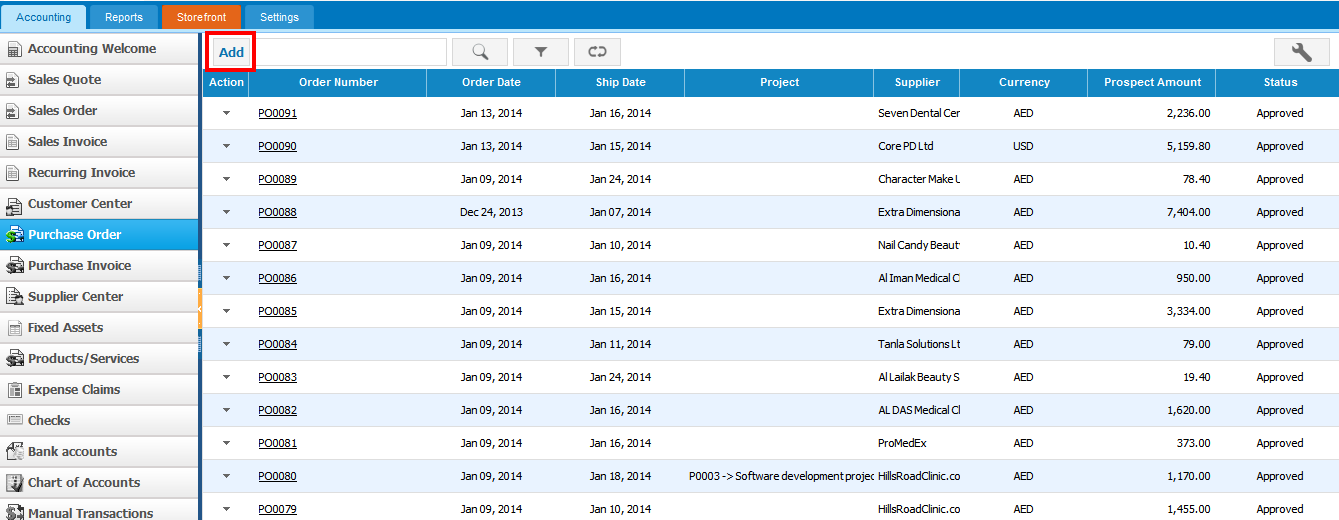Click the Sales Order sidebar icon

click(13, 111)
